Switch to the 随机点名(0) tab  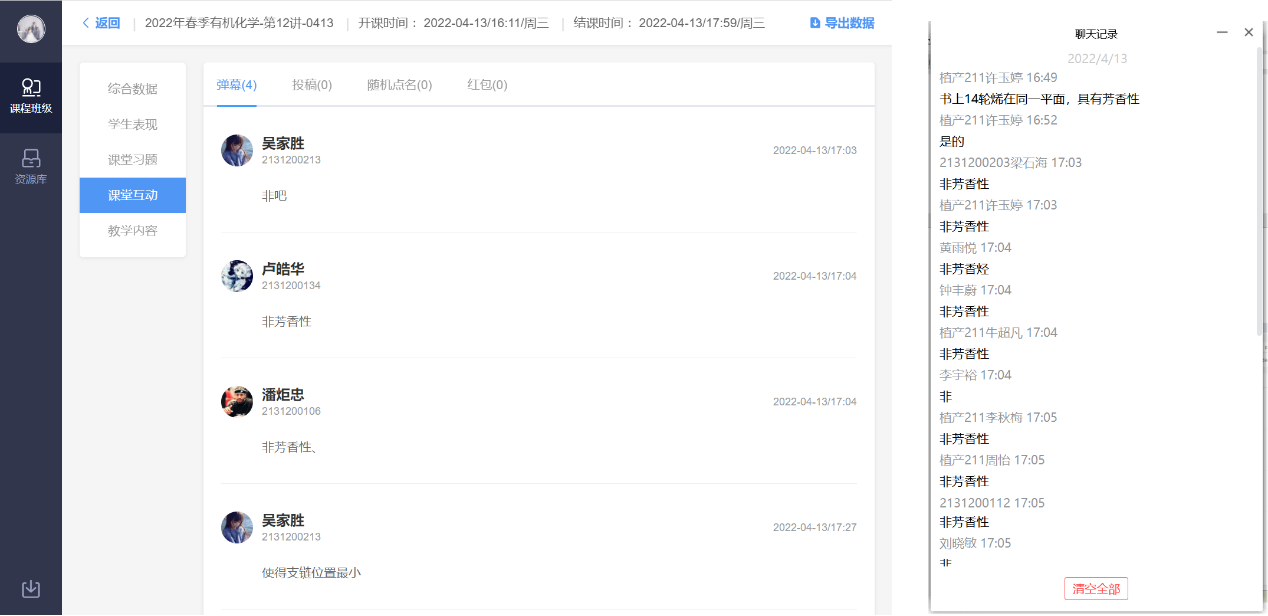click(399, 85)
